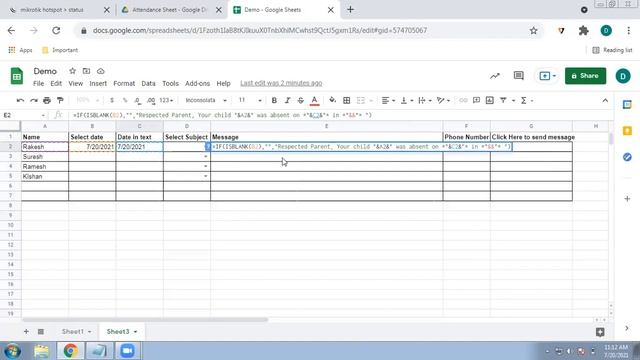Toggle bold formatting
The height and width of the screenshot is (360, 640).
(274, 100)
